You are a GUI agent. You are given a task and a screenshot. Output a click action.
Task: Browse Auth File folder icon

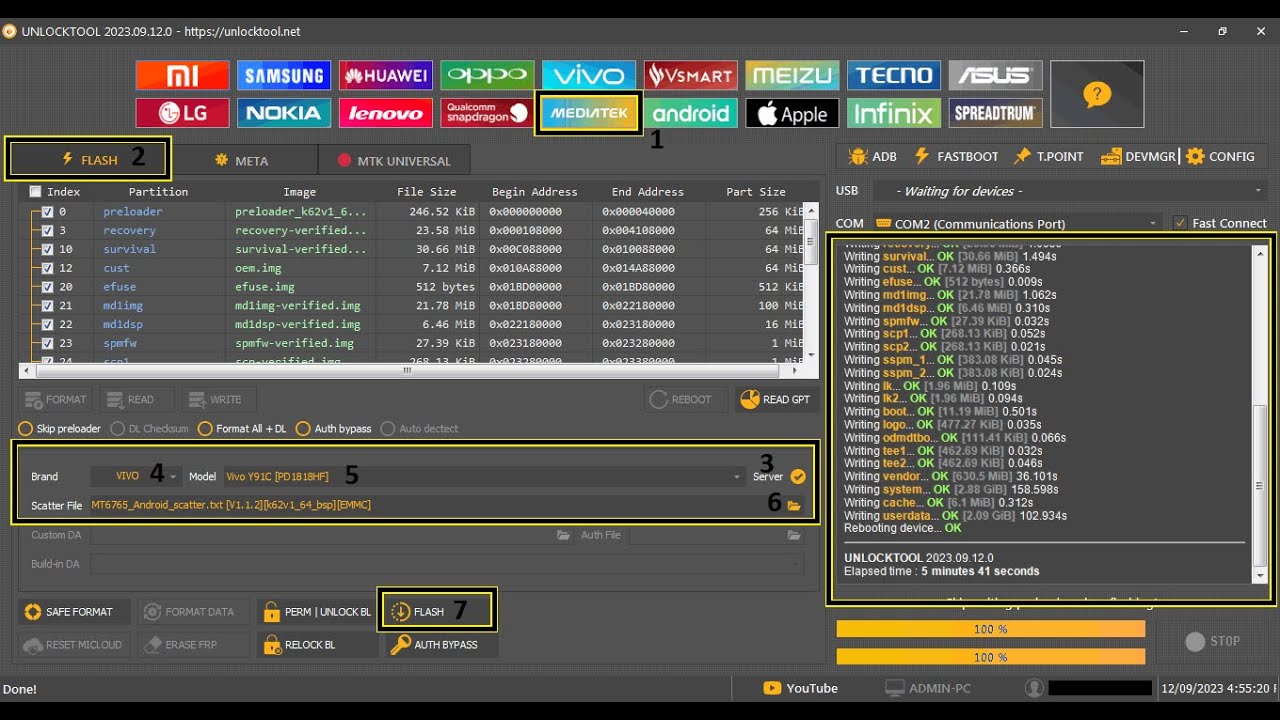click(794, 536)
